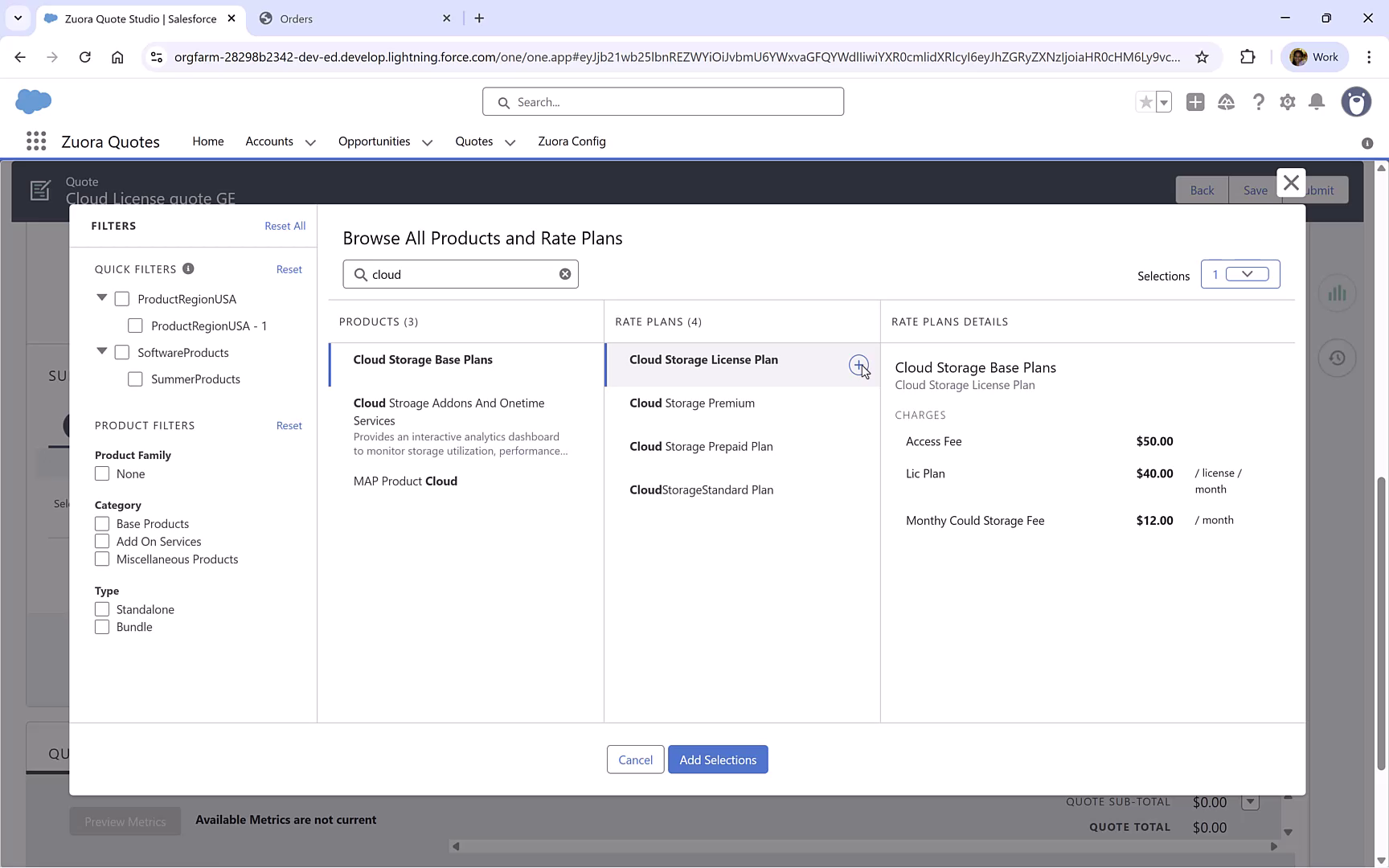Image resolution: width=1389 pixels, height=868 pixels.
Task: Select the Cloud Storage Premium rate plan
Action: (691, 403)
